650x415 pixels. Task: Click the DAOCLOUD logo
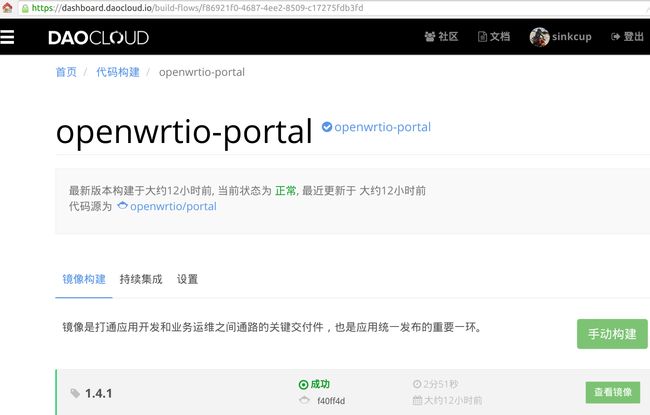pos(98,38)
